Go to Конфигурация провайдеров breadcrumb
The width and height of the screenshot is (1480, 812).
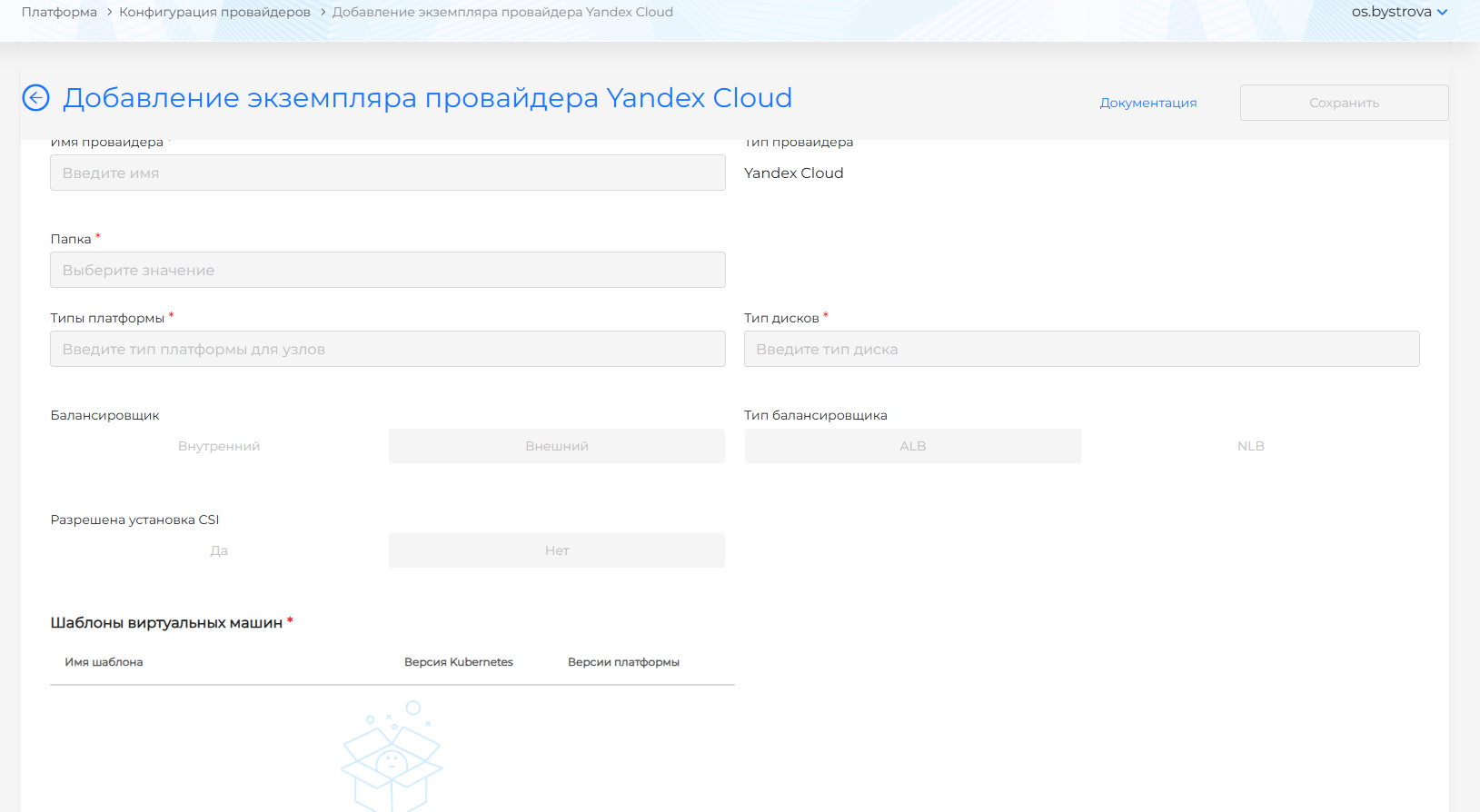point(214,12)
